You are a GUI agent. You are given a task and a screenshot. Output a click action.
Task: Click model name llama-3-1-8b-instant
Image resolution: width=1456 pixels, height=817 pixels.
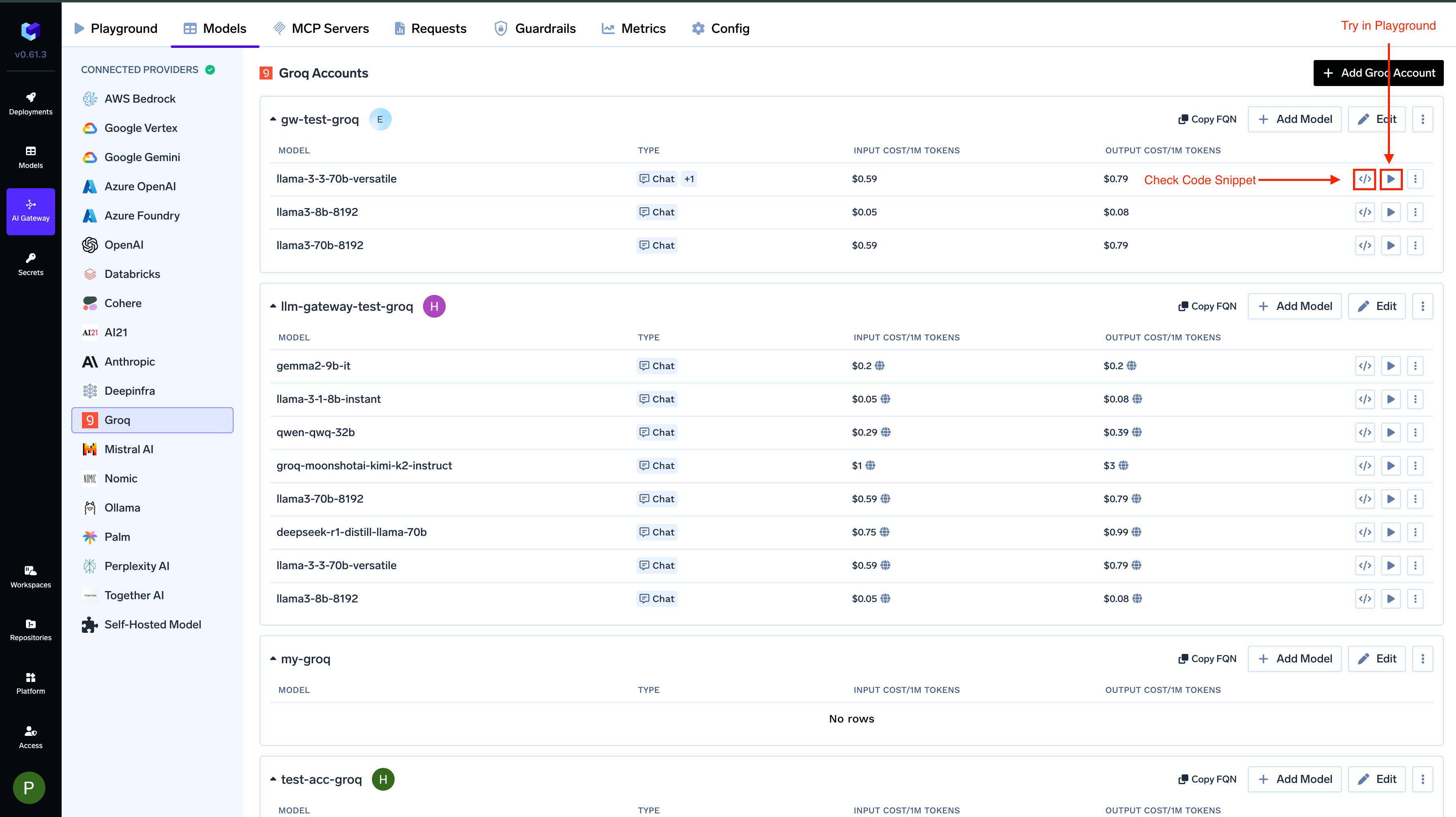click(x=329, y=399)
